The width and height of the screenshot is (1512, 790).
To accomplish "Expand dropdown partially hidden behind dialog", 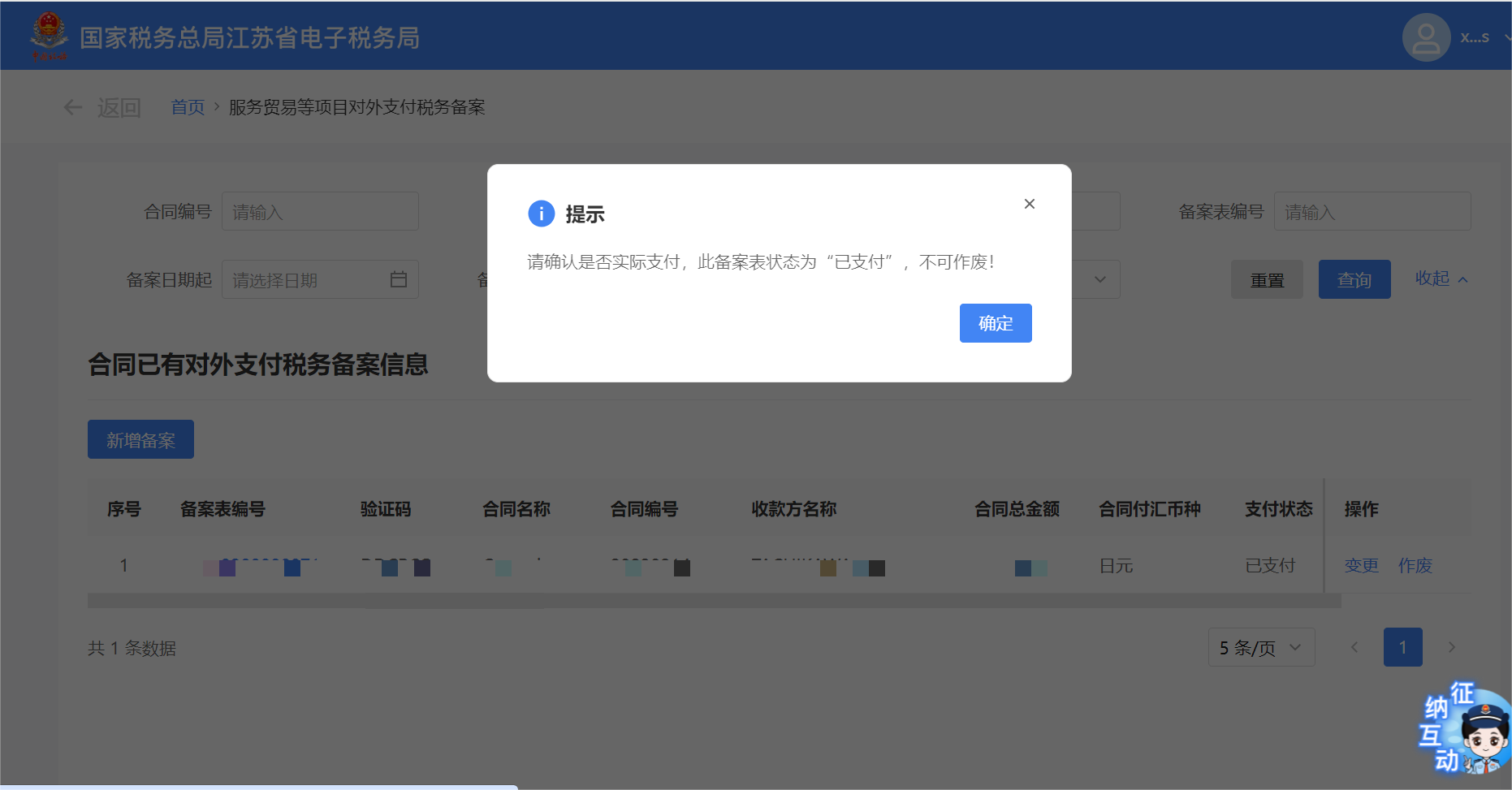I will pos(1099,279).
